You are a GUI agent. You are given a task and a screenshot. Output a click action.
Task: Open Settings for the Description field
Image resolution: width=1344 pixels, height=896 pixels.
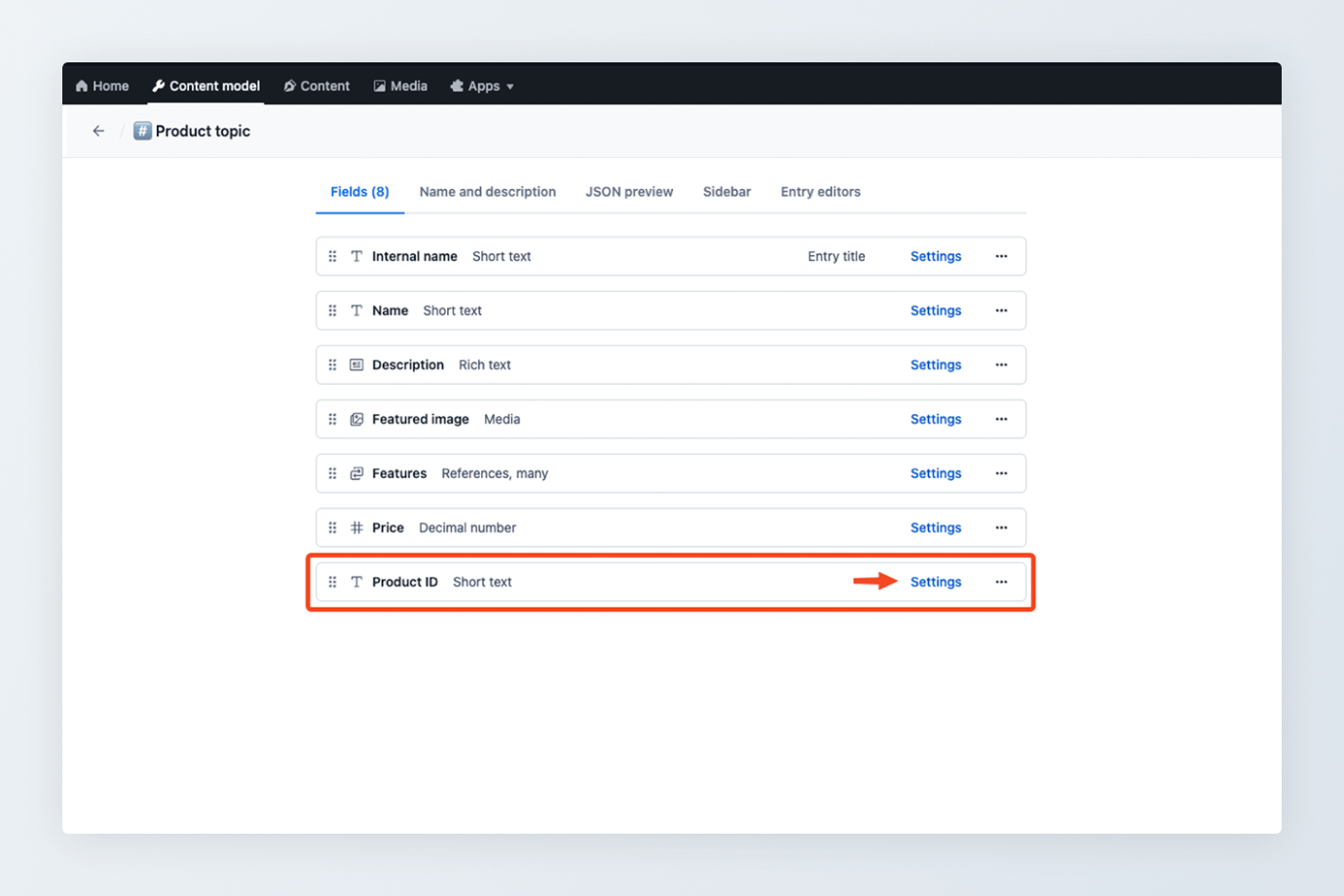[935, 364]
